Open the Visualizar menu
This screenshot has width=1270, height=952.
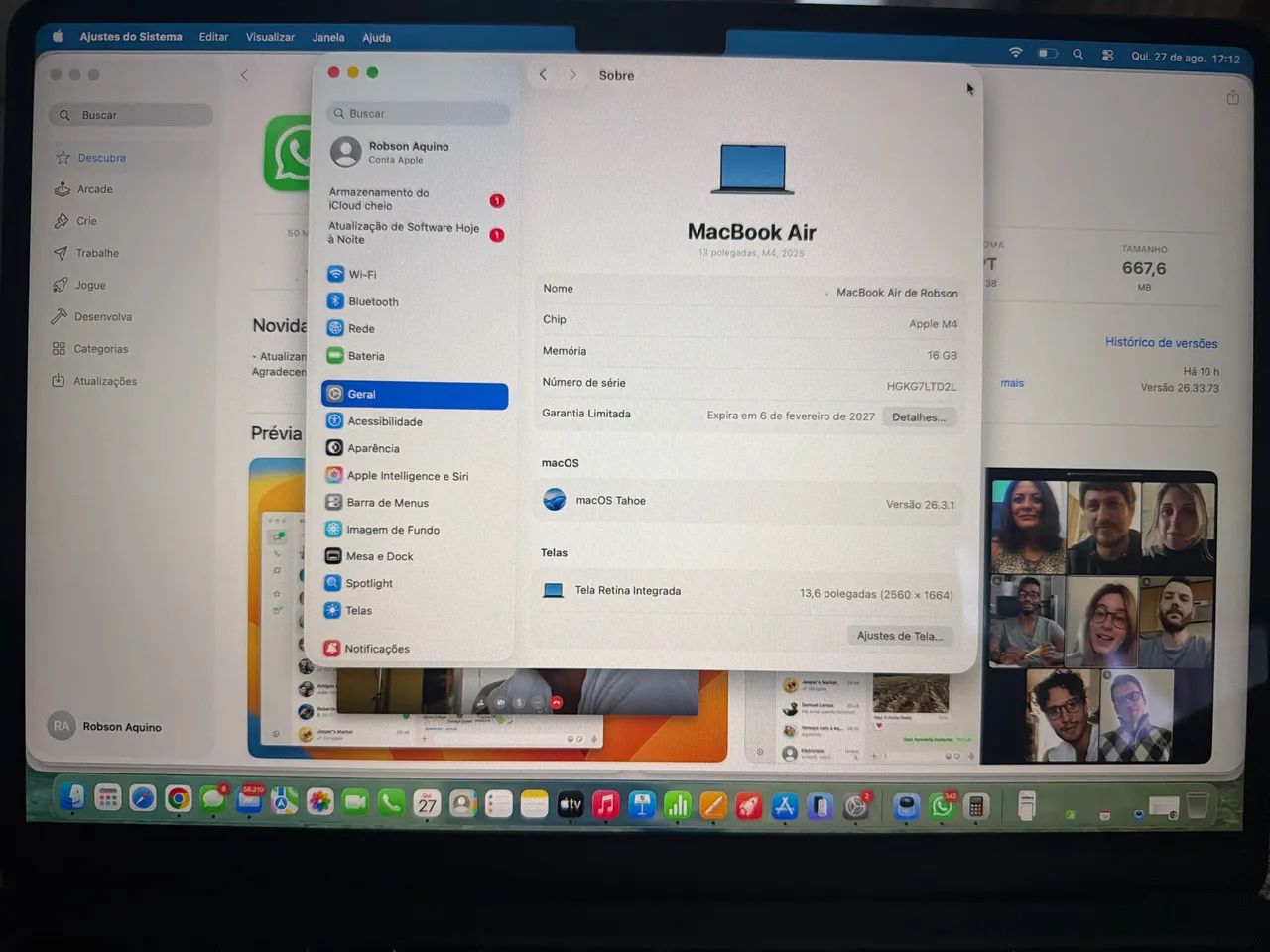click(270, 37)
